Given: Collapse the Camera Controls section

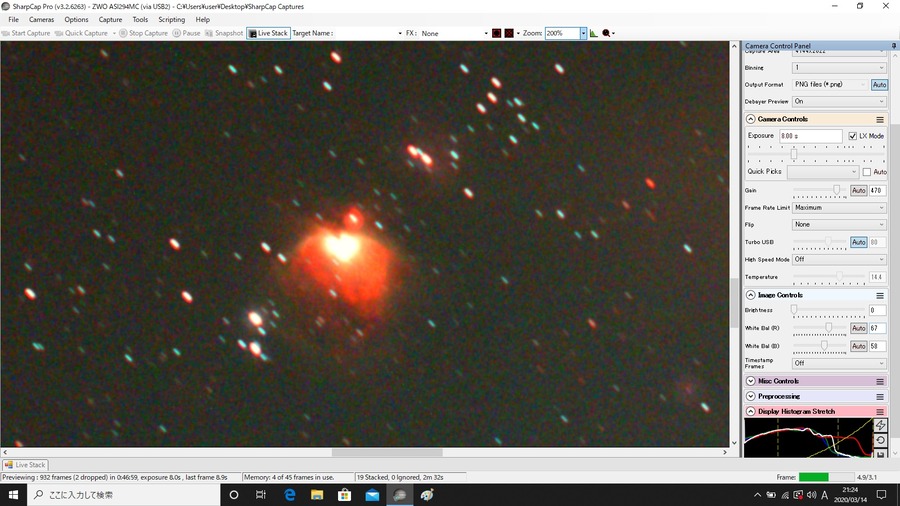Looking at the screenshot, I should (x=750, y=119).
